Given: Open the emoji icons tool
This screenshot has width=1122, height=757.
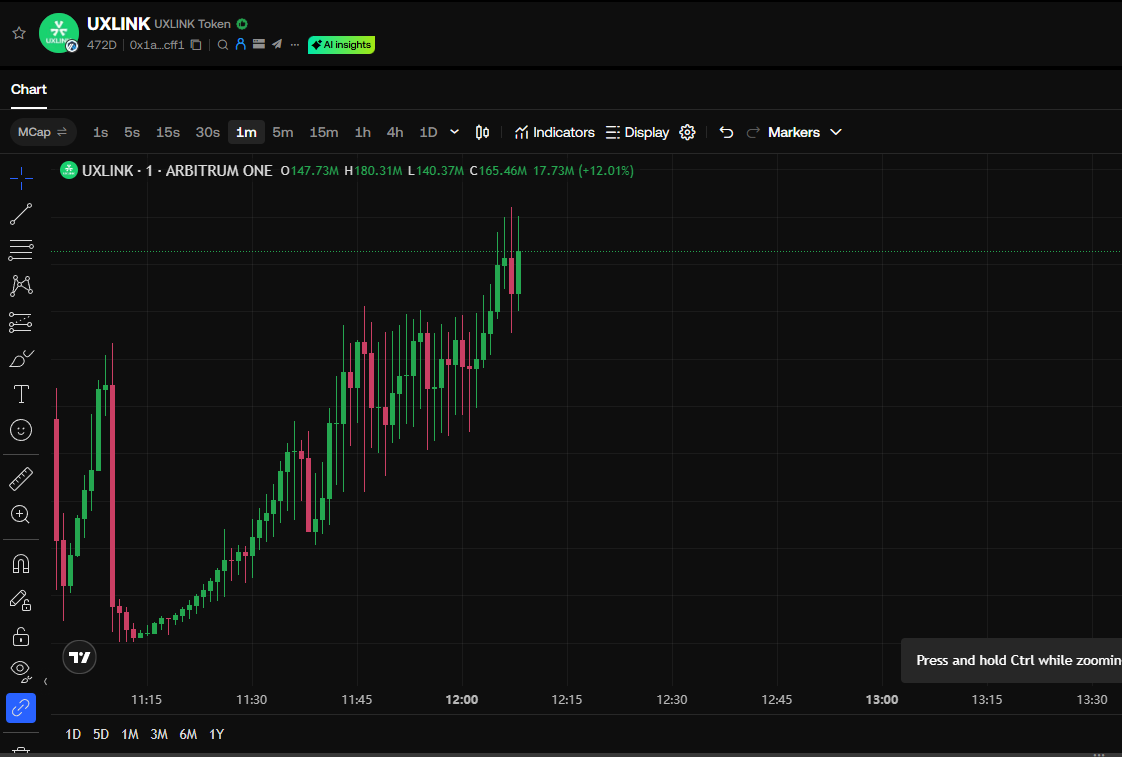Looking at the screenshot, I should tap(21, 430).
